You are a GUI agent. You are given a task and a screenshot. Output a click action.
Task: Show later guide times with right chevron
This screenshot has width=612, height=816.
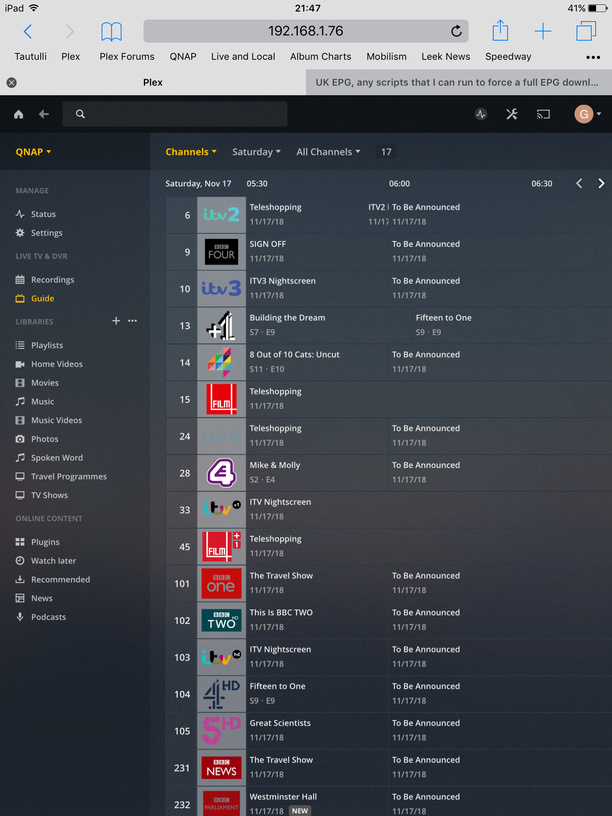tap(601, 183)
